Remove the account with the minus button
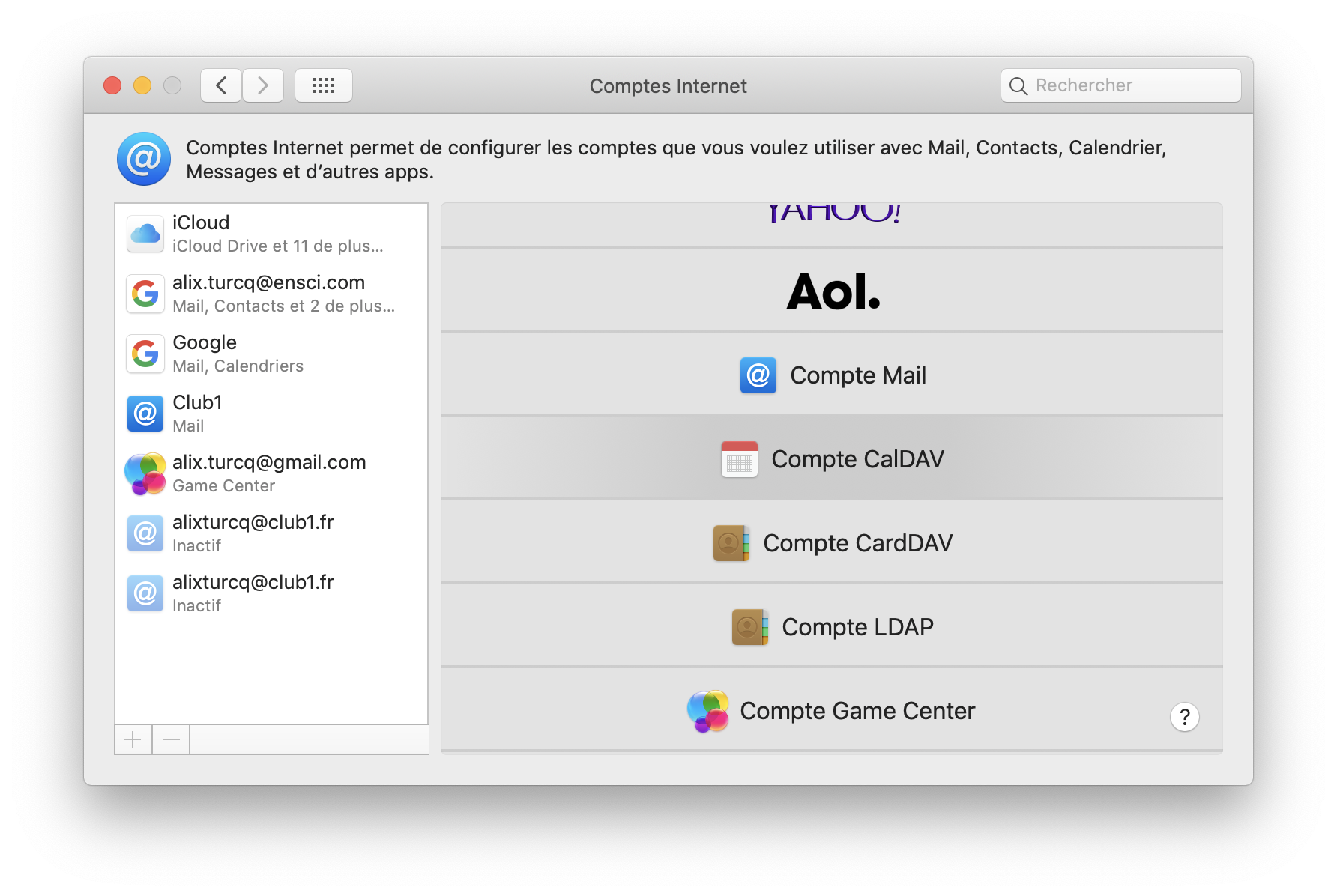Image resolution: width=1337 pixels, height=896 pixels. tap(172, 739)
